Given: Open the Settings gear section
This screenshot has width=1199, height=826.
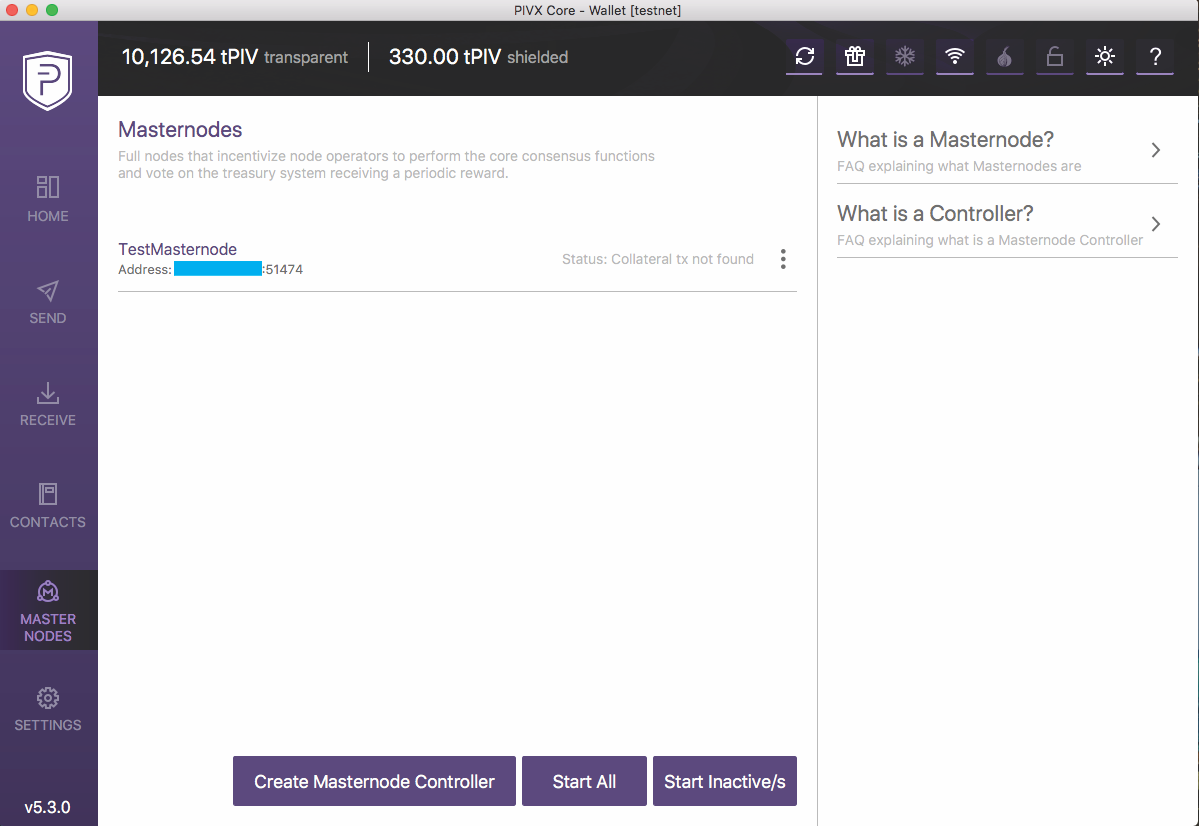Looking at the screenshot, I should pos(47,709).
